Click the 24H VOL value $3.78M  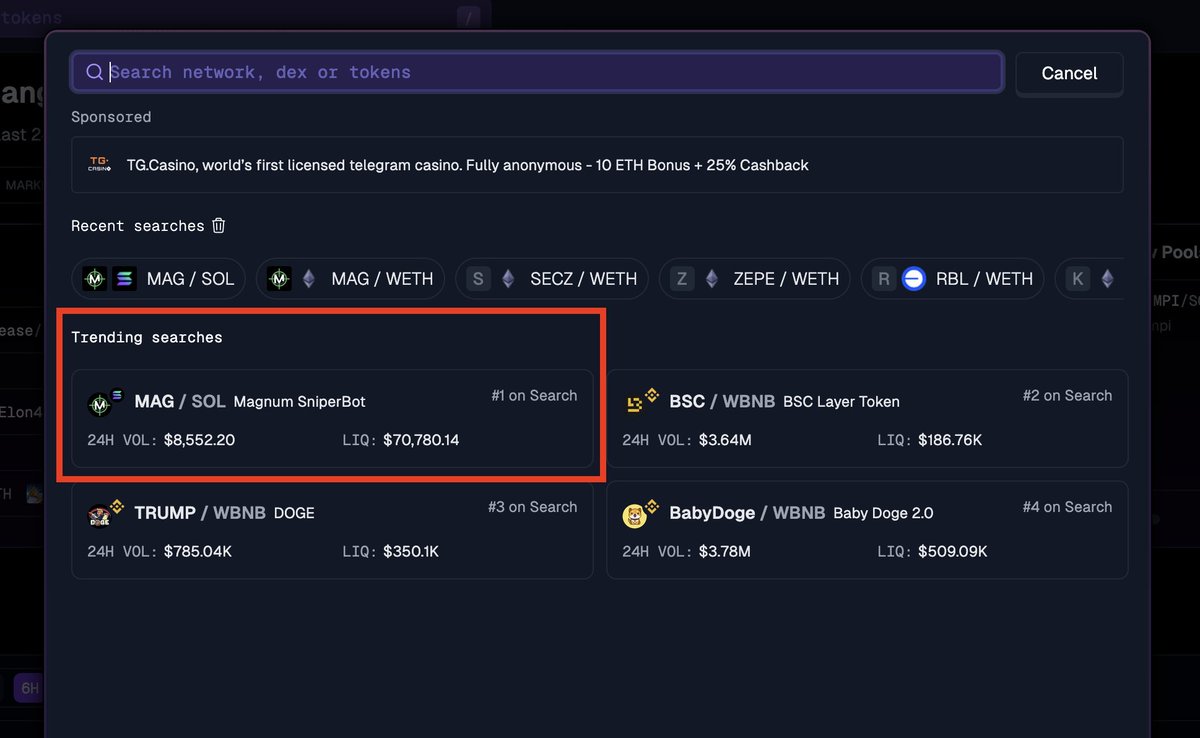725,551
